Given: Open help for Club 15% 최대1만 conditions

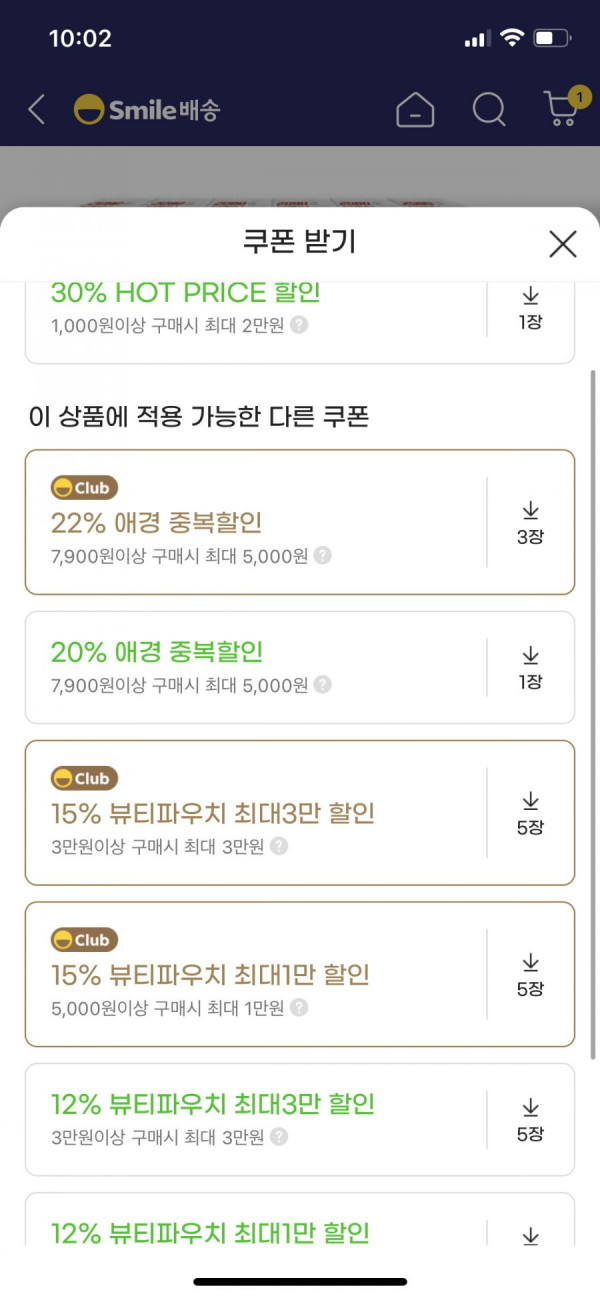Looking at the screenshot, I should (299, 1008).
